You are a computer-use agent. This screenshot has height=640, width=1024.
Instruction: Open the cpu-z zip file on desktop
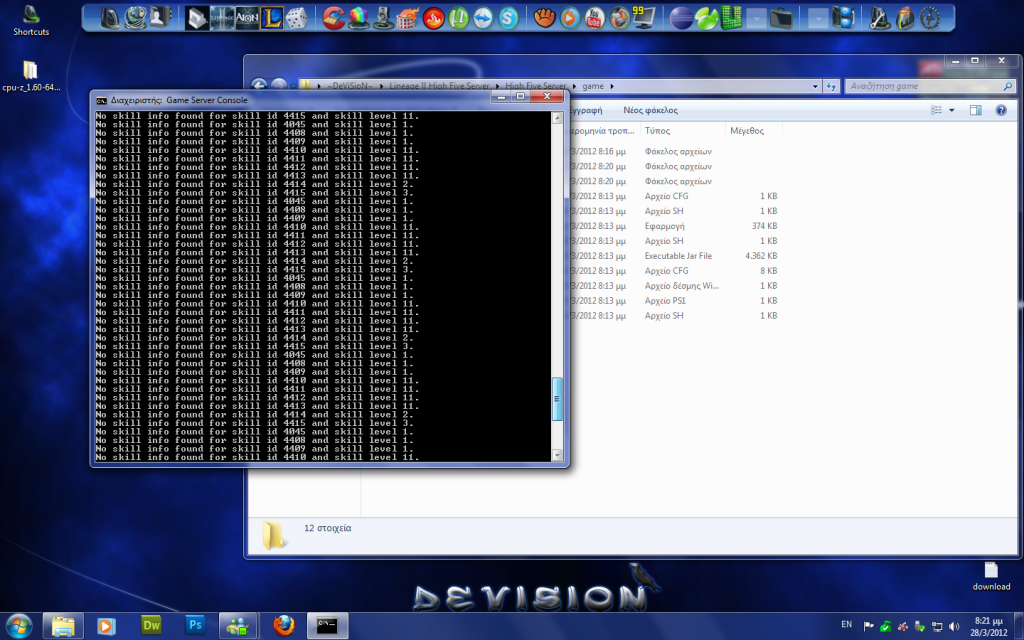coord(30,70)
